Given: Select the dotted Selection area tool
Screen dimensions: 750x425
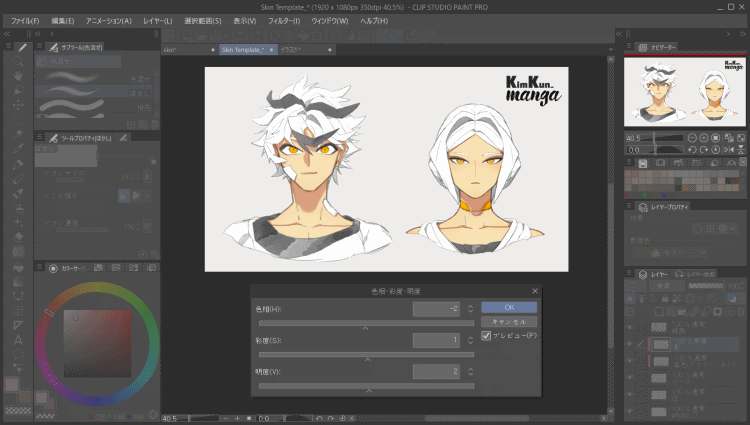Looking at the screenshot, I should point(18,119).
